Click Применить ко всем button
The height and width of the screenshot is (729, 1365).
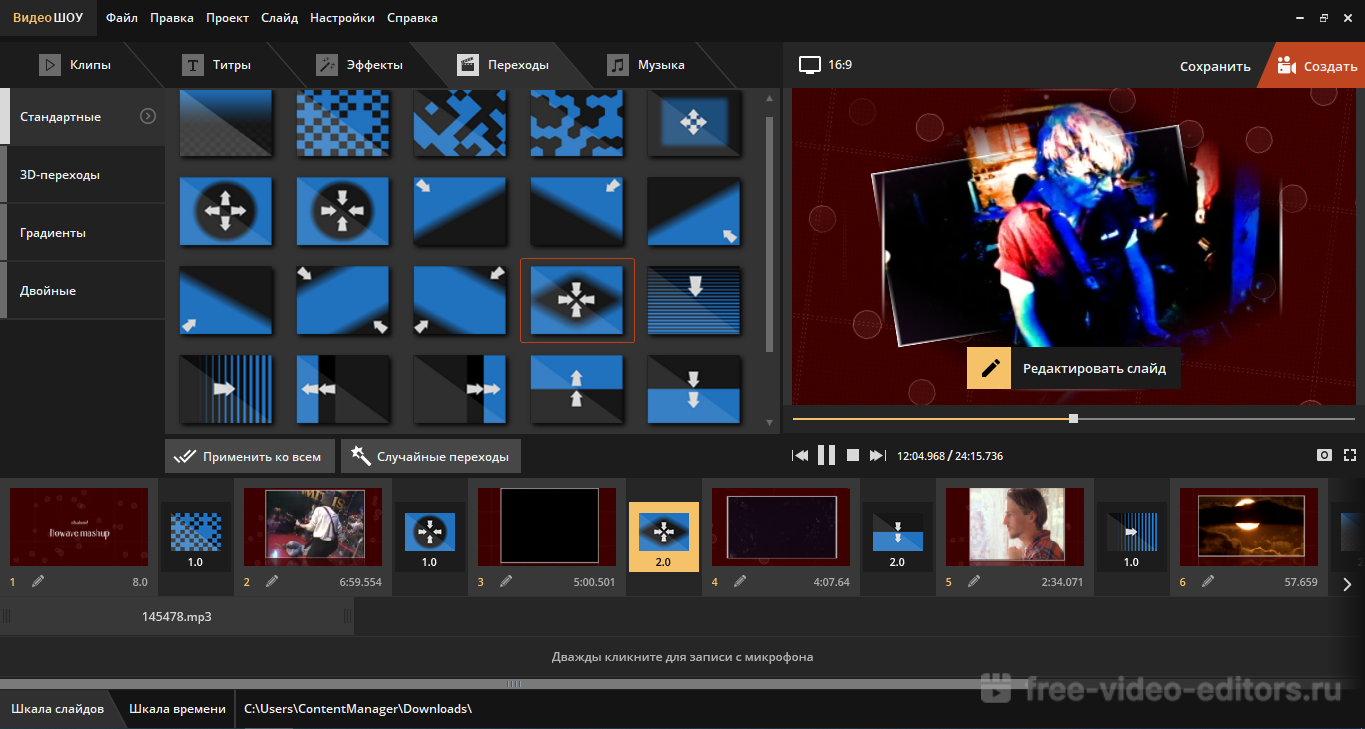click(x=249, y=456)
